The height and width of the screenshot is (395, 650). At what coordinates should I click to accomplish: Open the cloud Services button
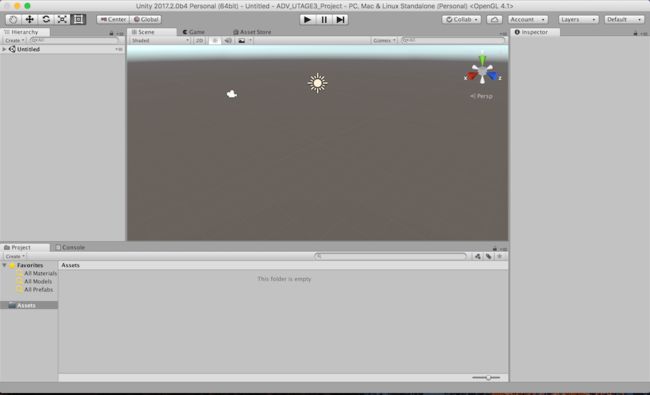point(494,19)
